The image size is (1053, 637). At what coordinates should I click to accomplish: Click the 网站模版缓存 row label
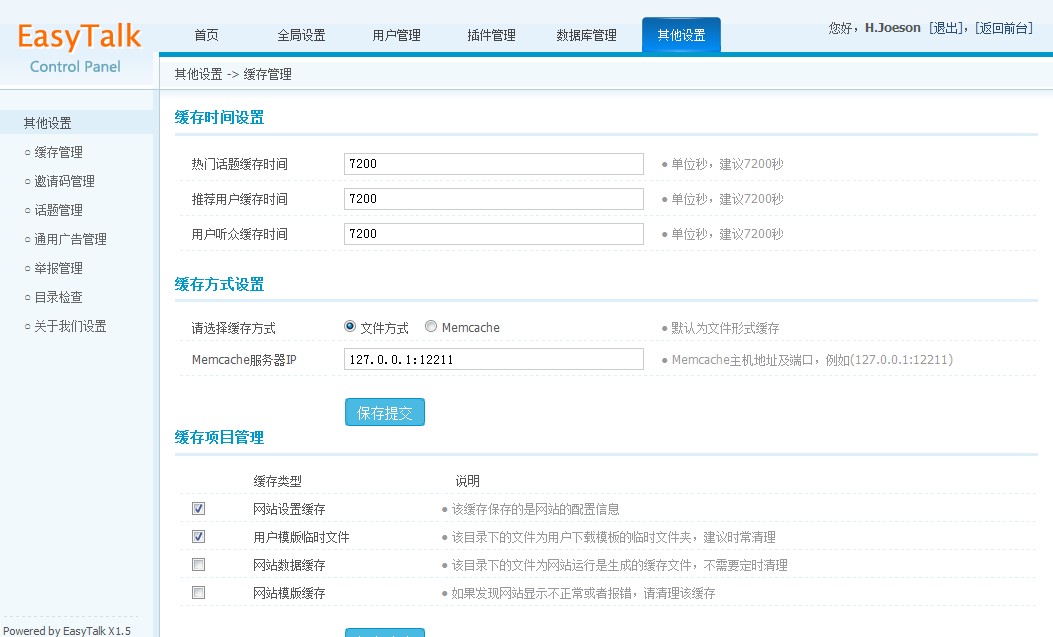[x=289, y=593]
